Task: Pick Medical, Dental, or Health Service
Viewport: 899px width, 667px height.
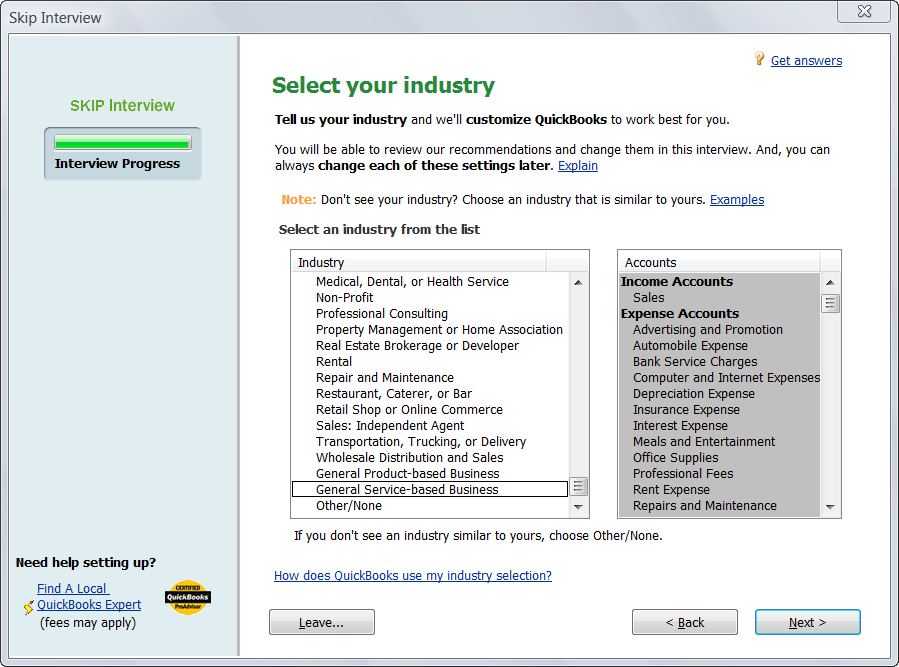Action: (412, 282)
